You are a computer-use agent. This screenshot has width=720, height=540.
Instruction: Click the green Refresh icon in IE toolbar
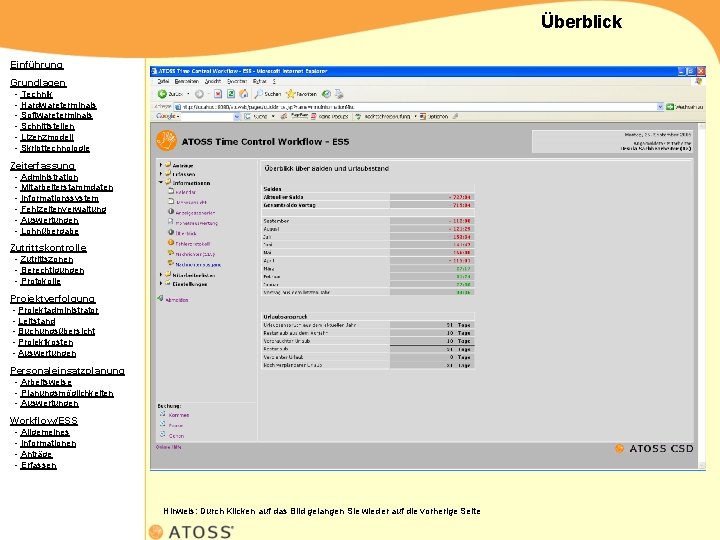click(231, 94)
